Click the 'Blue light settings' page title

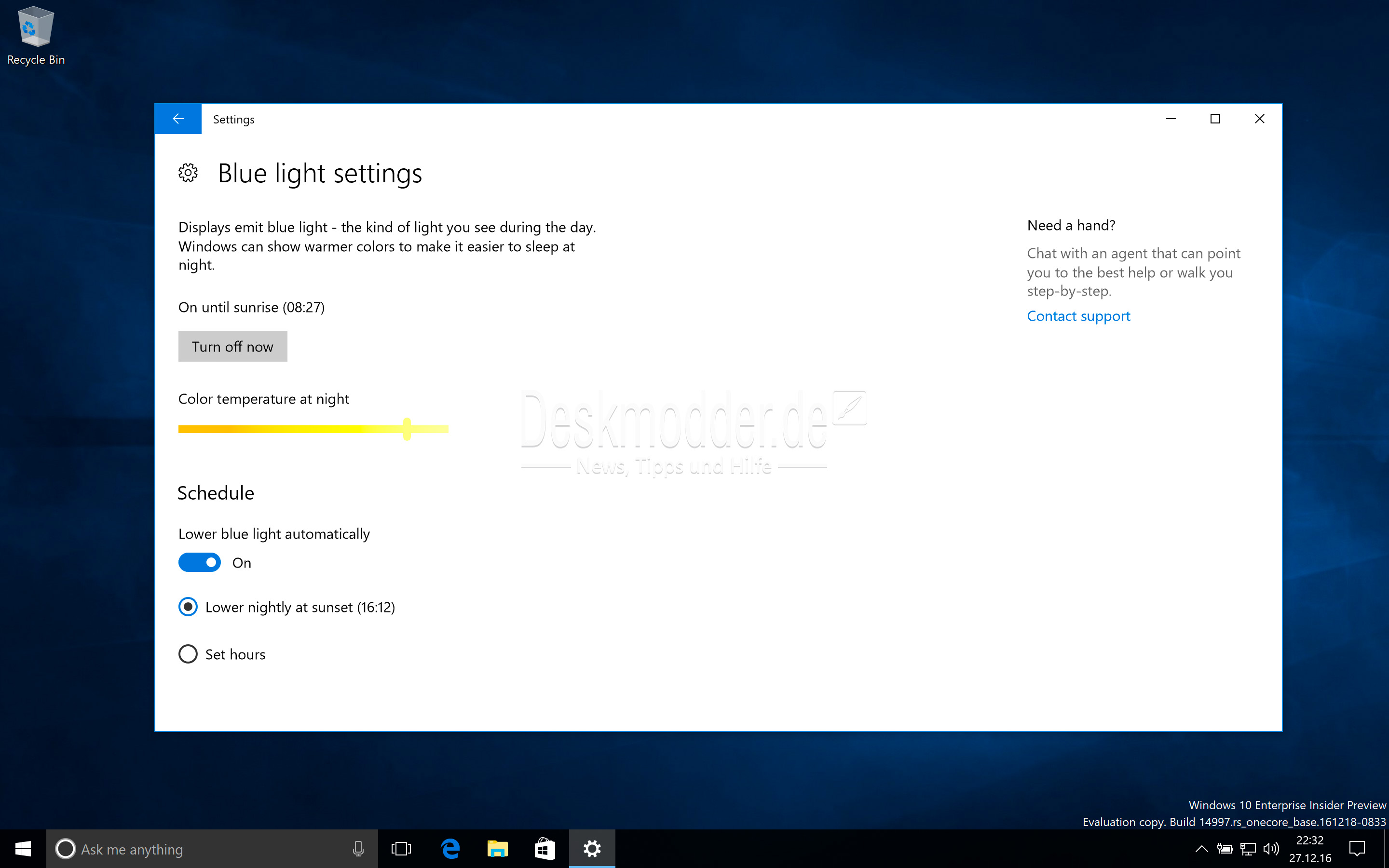[320, 174]
